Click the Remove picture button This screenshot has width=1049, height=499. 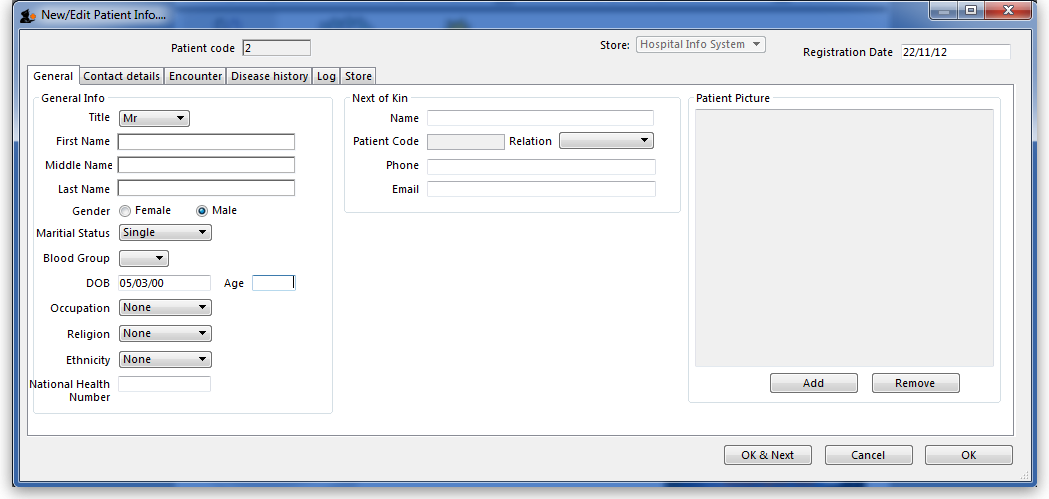915,383
